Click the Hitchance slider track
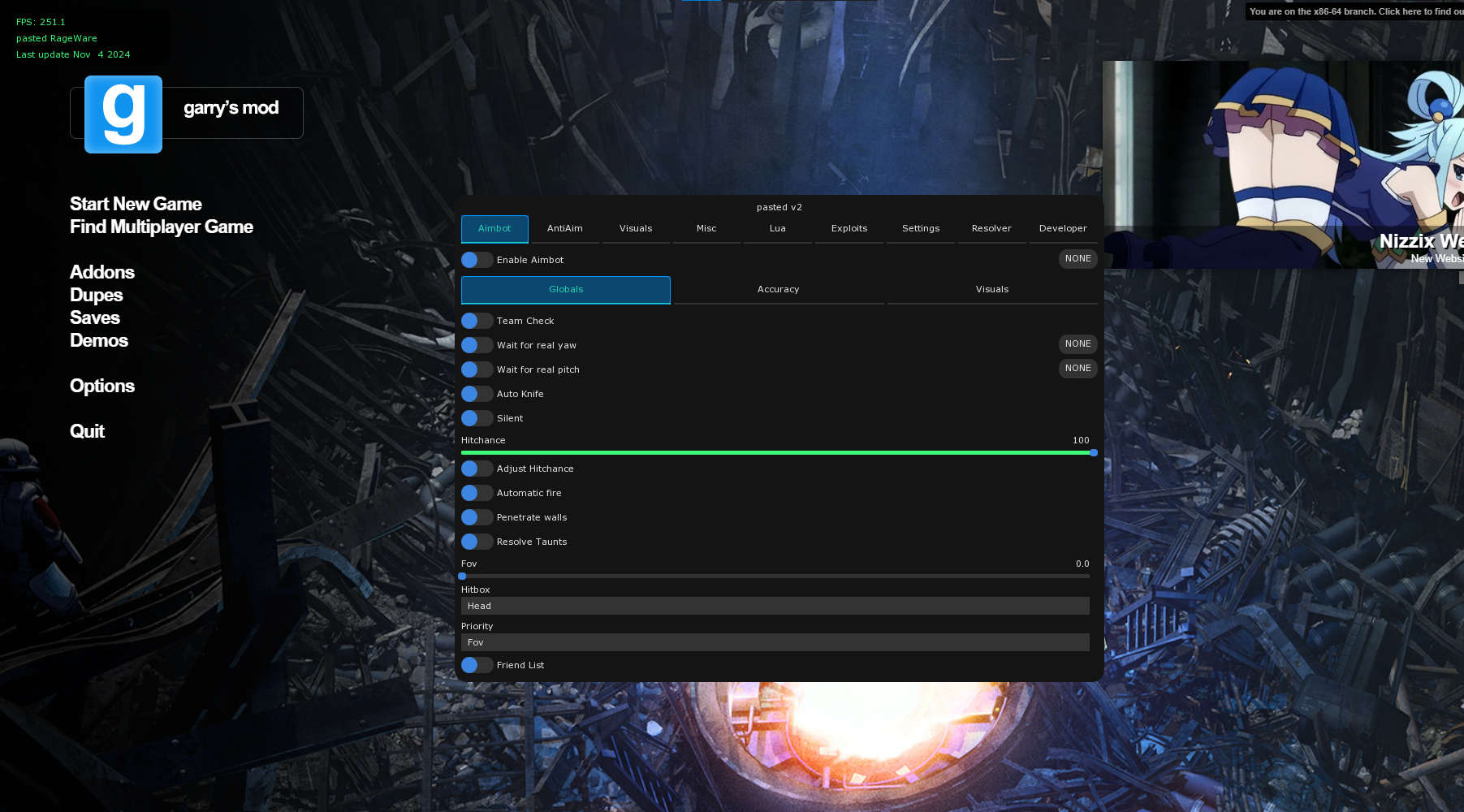Viewport: 1464px width, 812px height. [775, 452]
